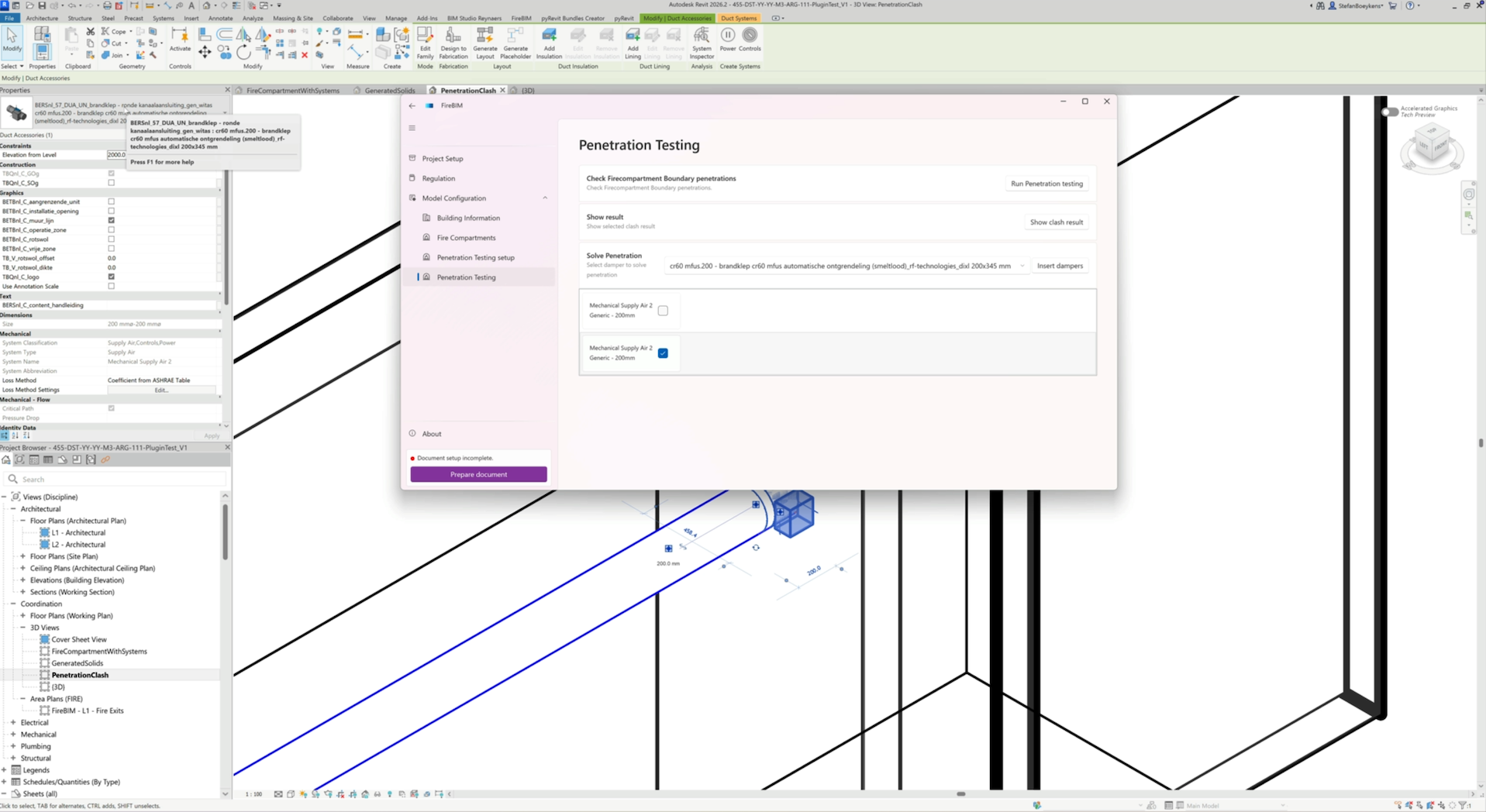Viewport: 1486px width, 812px height.
Task: Toggle Use Annotation Scale checkbox
Action: (112, 286)
